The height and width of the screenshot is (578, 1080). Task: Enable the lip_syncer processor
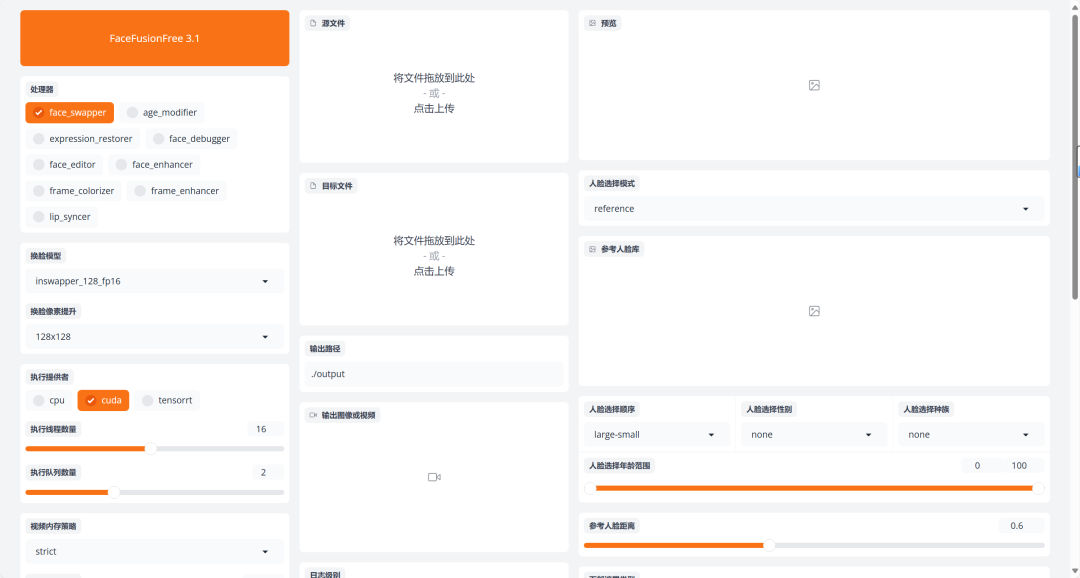click(x=62, y=217)
